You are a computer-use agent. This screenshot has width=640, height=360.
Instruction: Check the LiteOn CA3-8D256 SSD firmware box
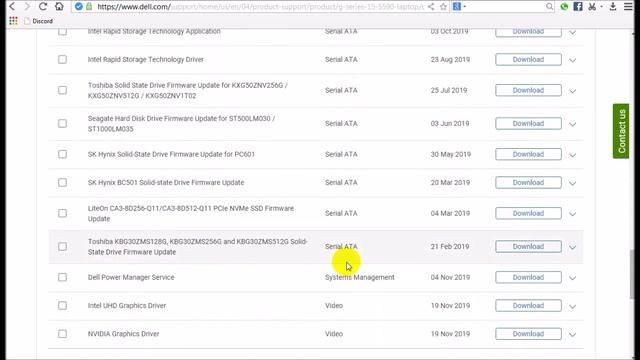[x=62, y=213]
